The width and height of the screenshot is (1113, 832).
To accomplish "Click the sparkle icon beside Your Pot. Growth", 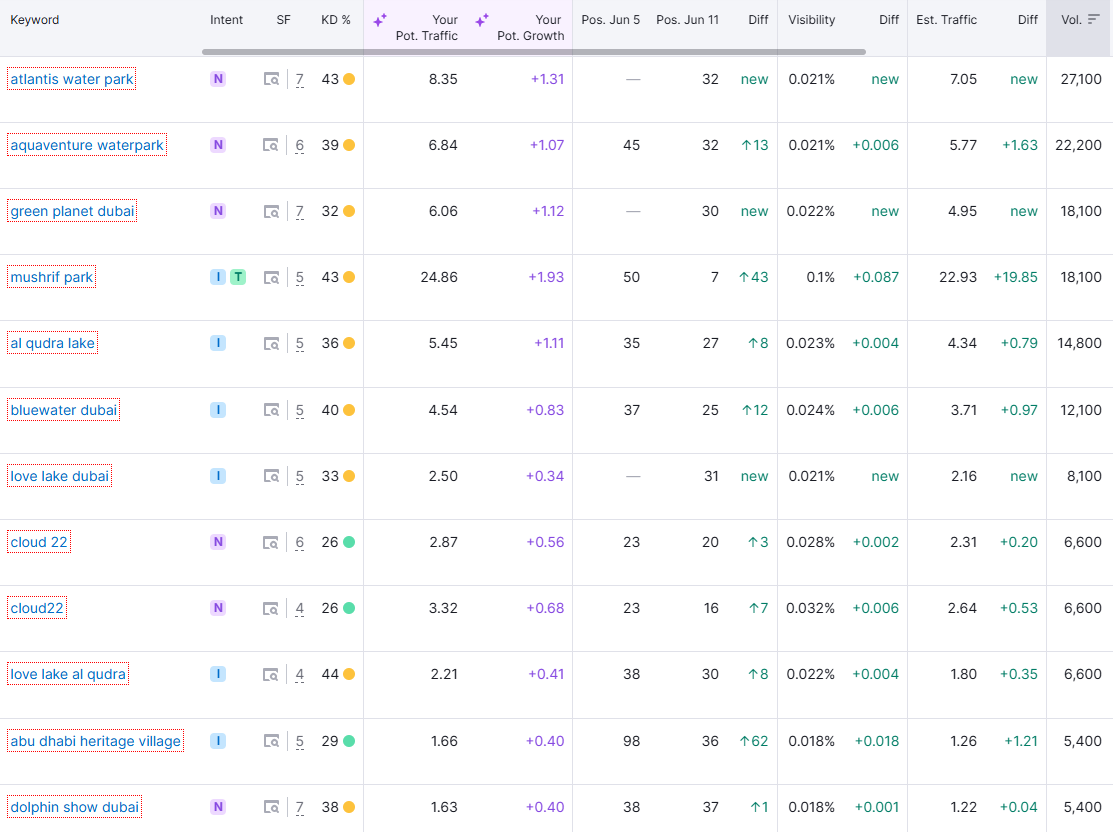I will click(x=482, y=20).
